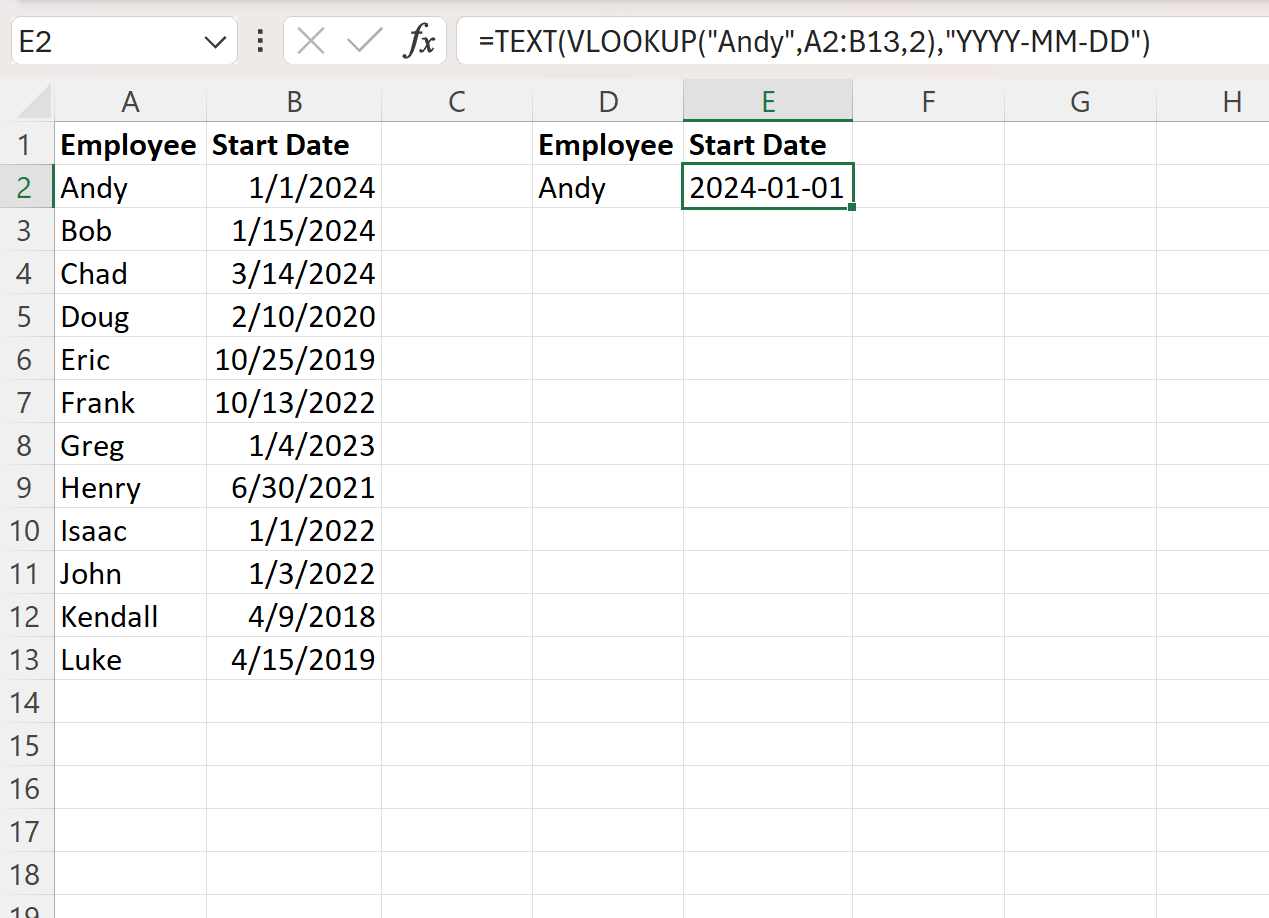
Task: Click the Start Date header in B1
Action: pos(294,145)
